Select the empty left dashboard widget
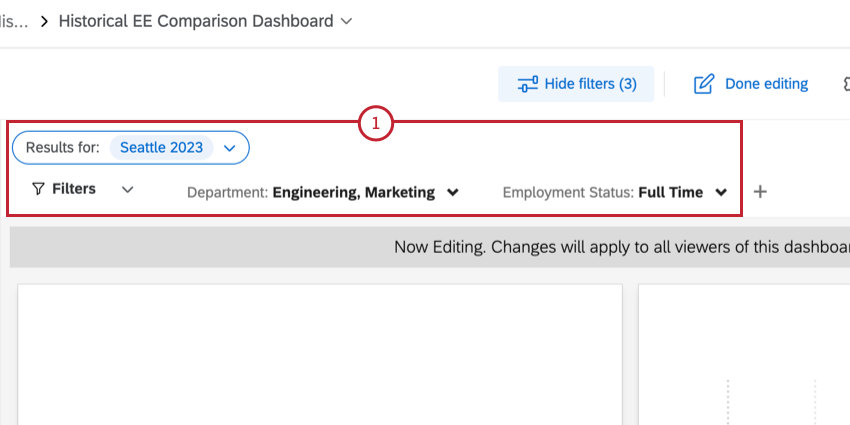This screenshot has width=850, height=425. point(319,355)
